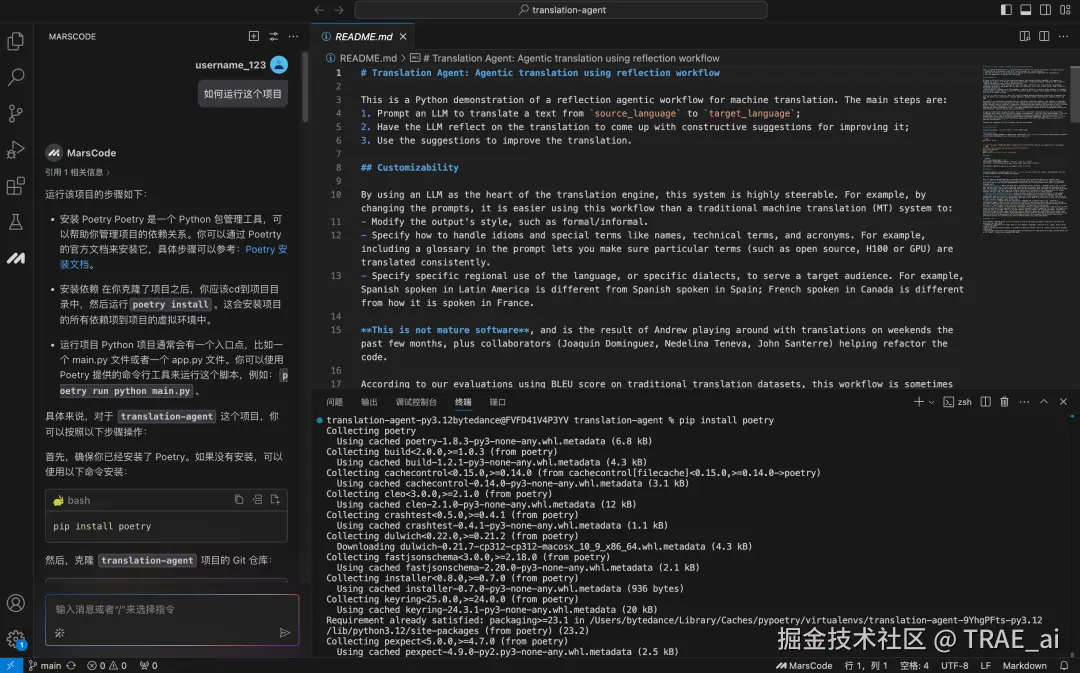Open the Search view in activity bar
The image size is (1080, 673).
[x=15, y=76]
